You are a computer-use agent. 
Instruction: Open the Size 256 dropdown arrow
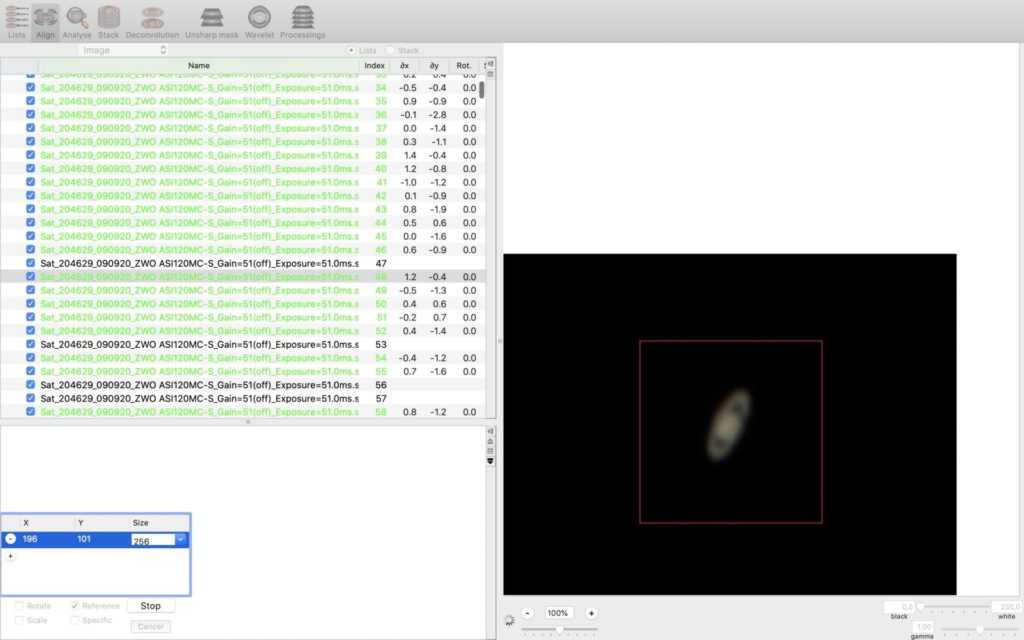181,539
